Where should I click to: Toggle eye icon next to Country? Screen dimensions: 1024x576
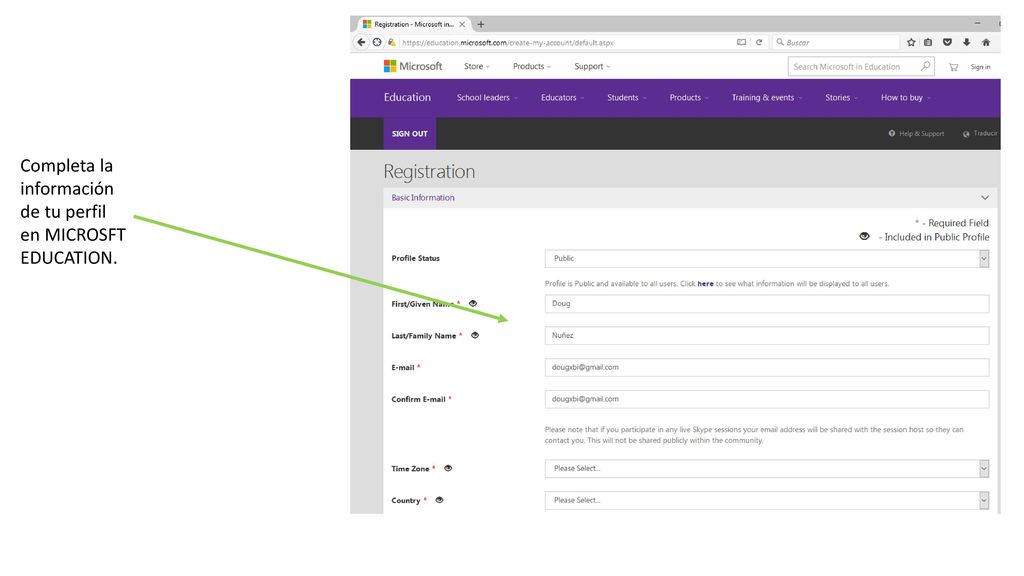(x=440, y=500)
